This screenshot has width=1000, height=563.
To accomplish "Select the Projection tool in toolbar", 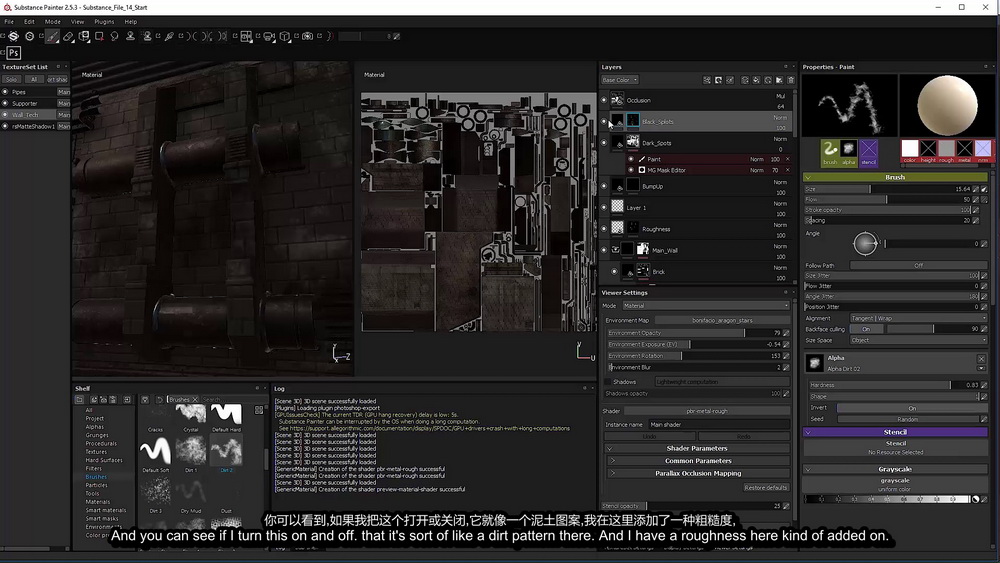I will point(84,36).
